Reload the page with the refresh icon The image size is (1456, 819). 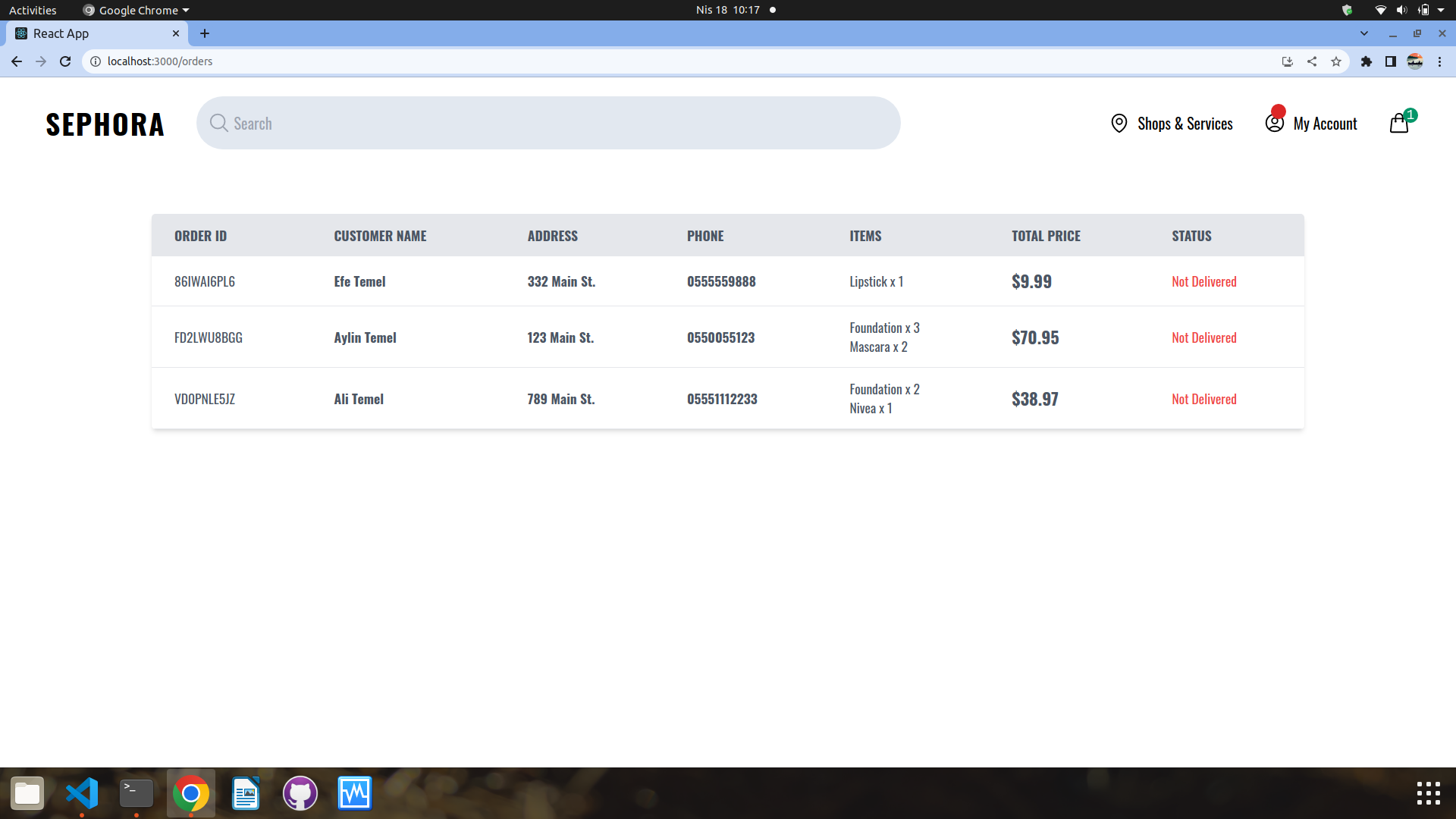(65, 61)
